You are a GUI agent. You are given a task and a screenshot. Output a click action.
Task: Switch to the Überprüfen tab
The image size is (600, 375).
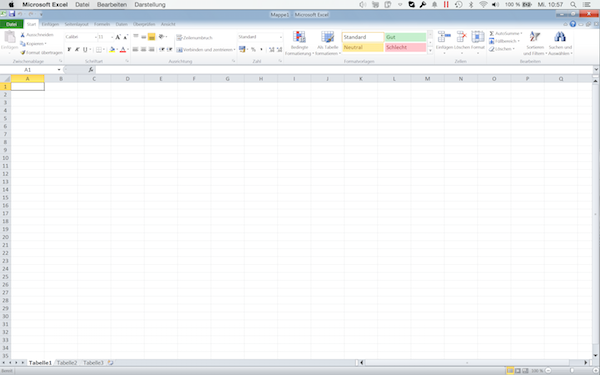[144, 24]
